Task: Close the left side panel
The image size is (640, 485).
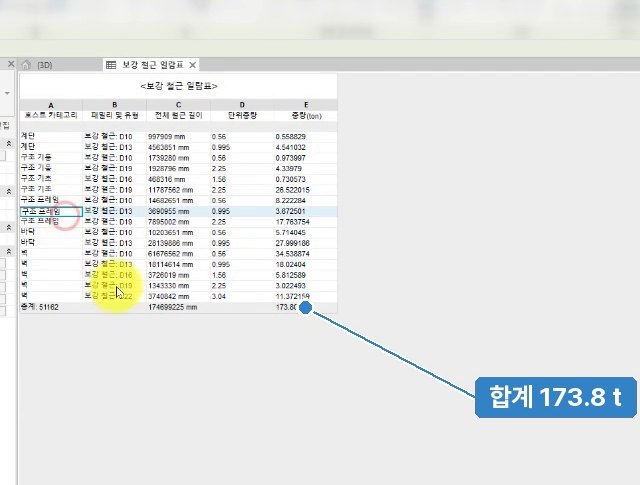Action: point(11,64)
